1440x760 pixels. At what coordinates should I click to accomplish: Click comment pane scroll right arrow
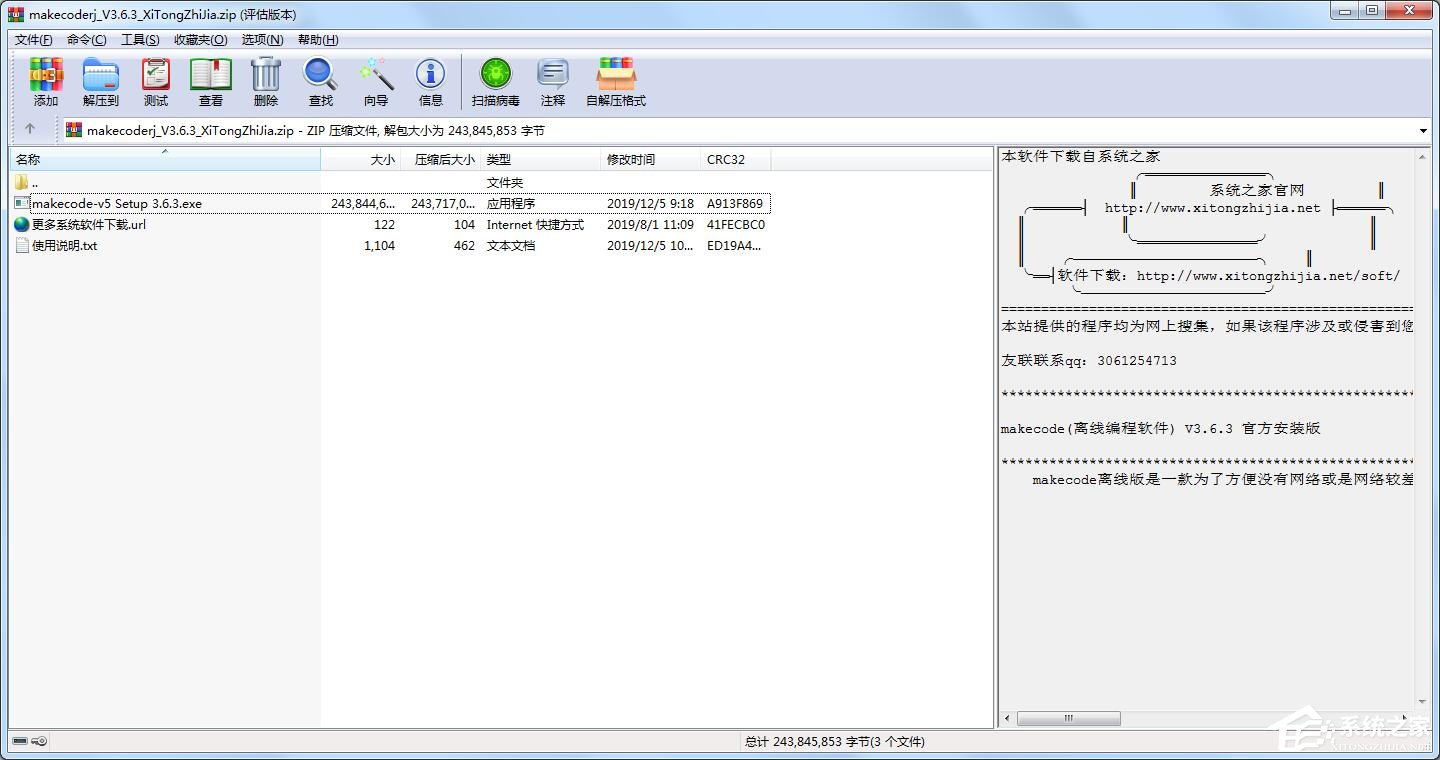(1405, 718)
